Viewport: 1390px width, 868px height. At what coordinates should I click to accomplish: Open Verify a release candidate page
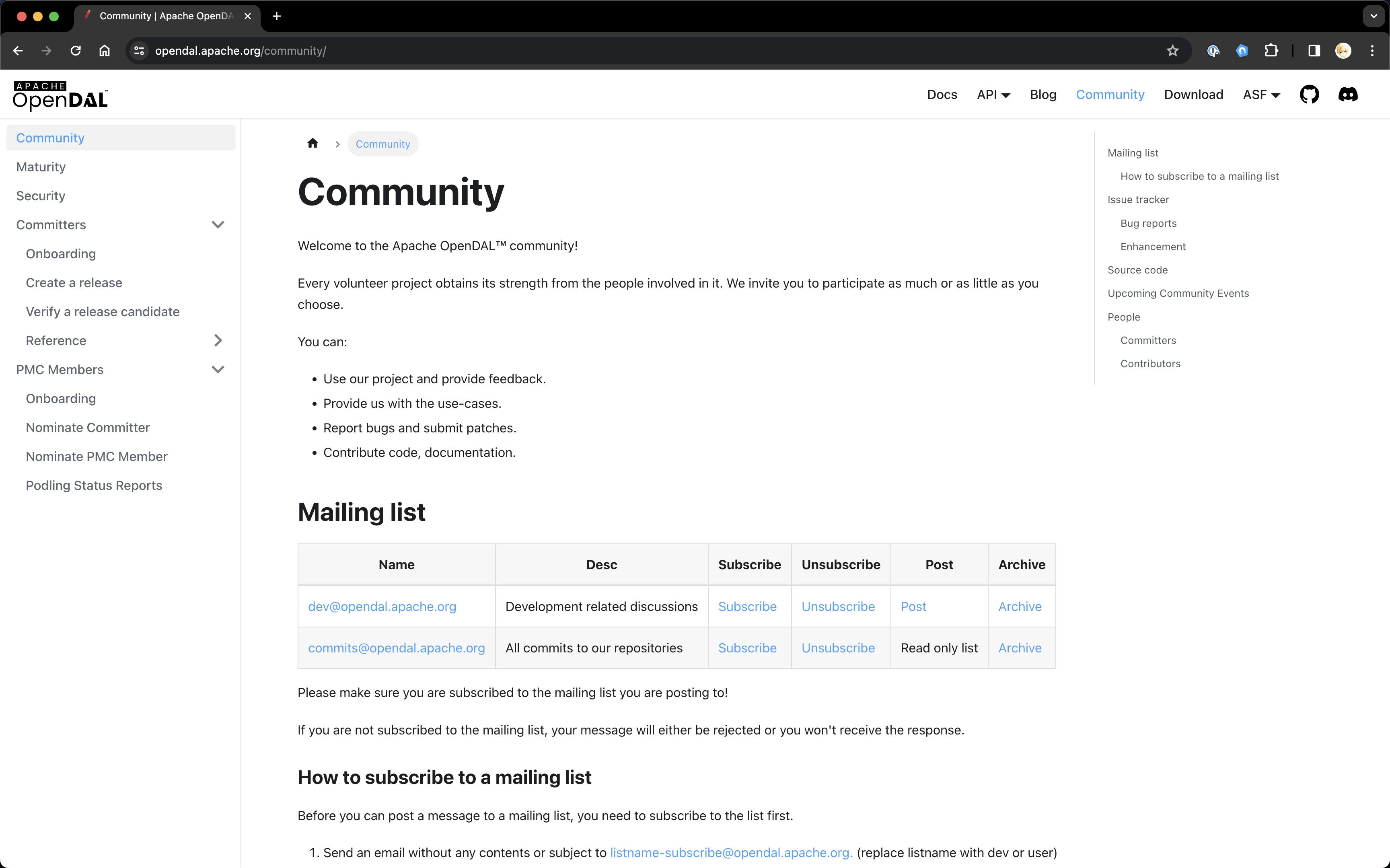point(103,312)
